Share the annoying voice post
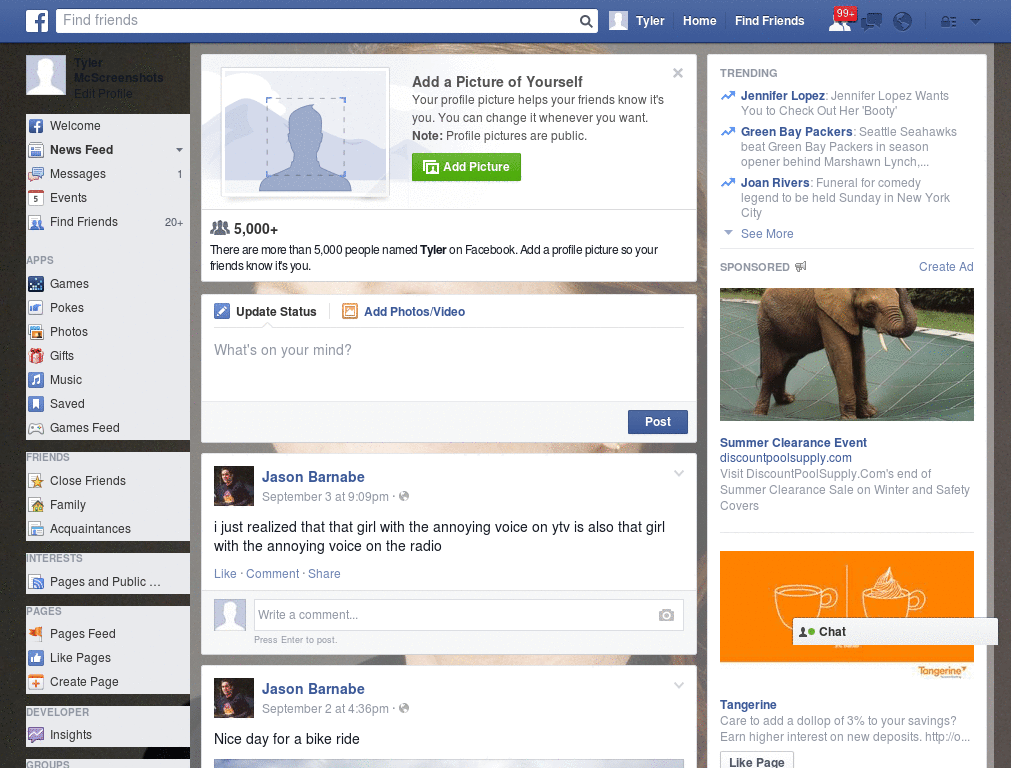The image size is (1024, 768). [x=324, y=573]
